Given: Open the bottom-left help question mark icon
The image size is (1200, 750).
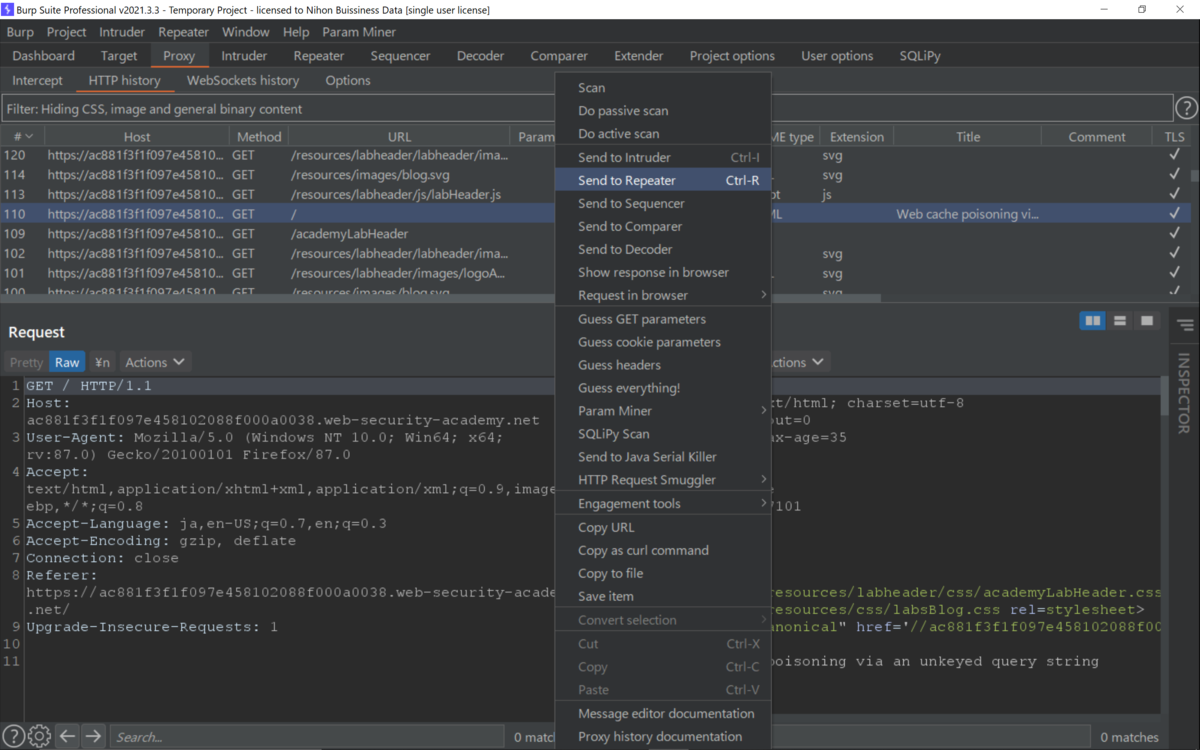Looking at the screenshot, I should [14, 736].
